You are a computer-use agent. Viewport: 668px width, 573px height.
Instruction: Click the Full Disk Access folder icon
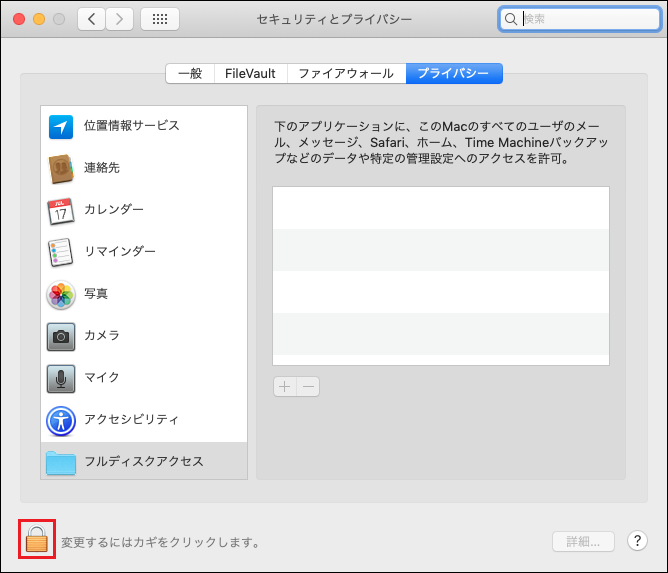pos(61,463)
